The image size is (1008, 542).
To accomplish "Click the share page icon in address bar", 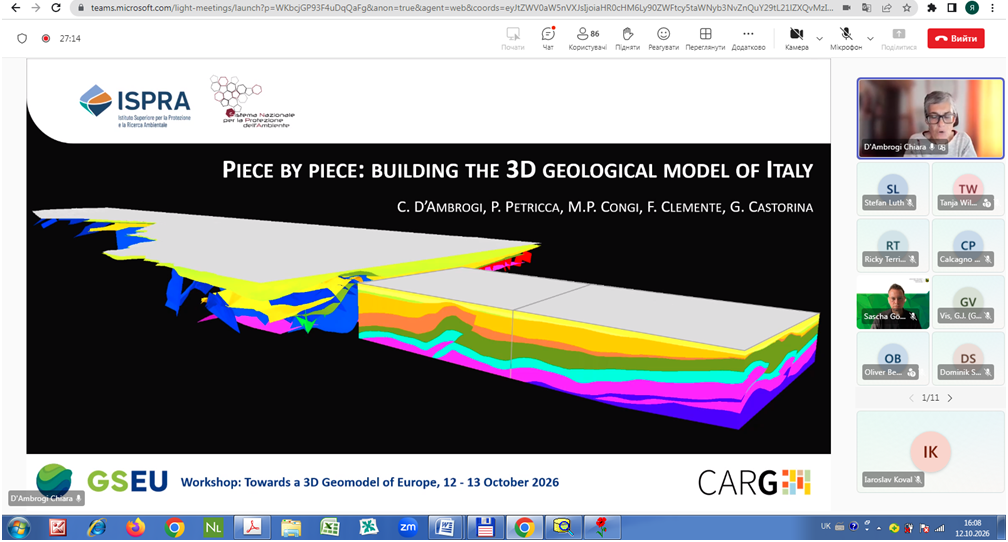I will coord(886,8).
